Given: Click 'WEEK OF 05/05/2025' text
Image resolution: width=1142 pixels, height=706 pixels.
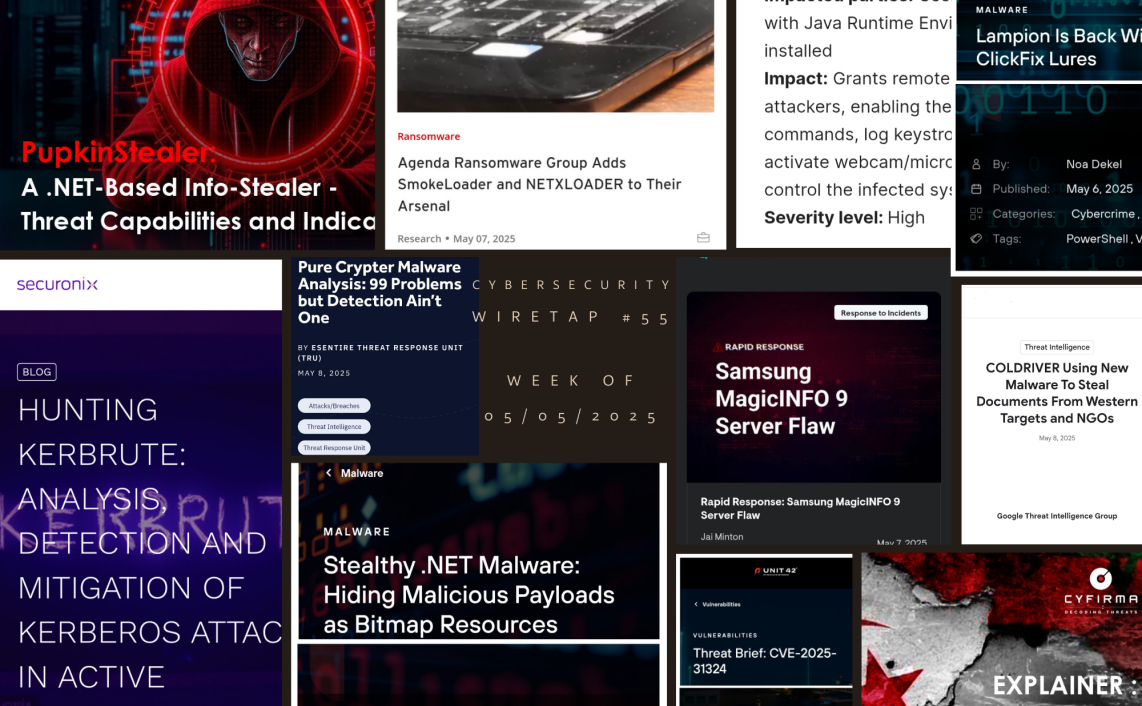Looking at the screenshot, I should click(x=571, y=399).
